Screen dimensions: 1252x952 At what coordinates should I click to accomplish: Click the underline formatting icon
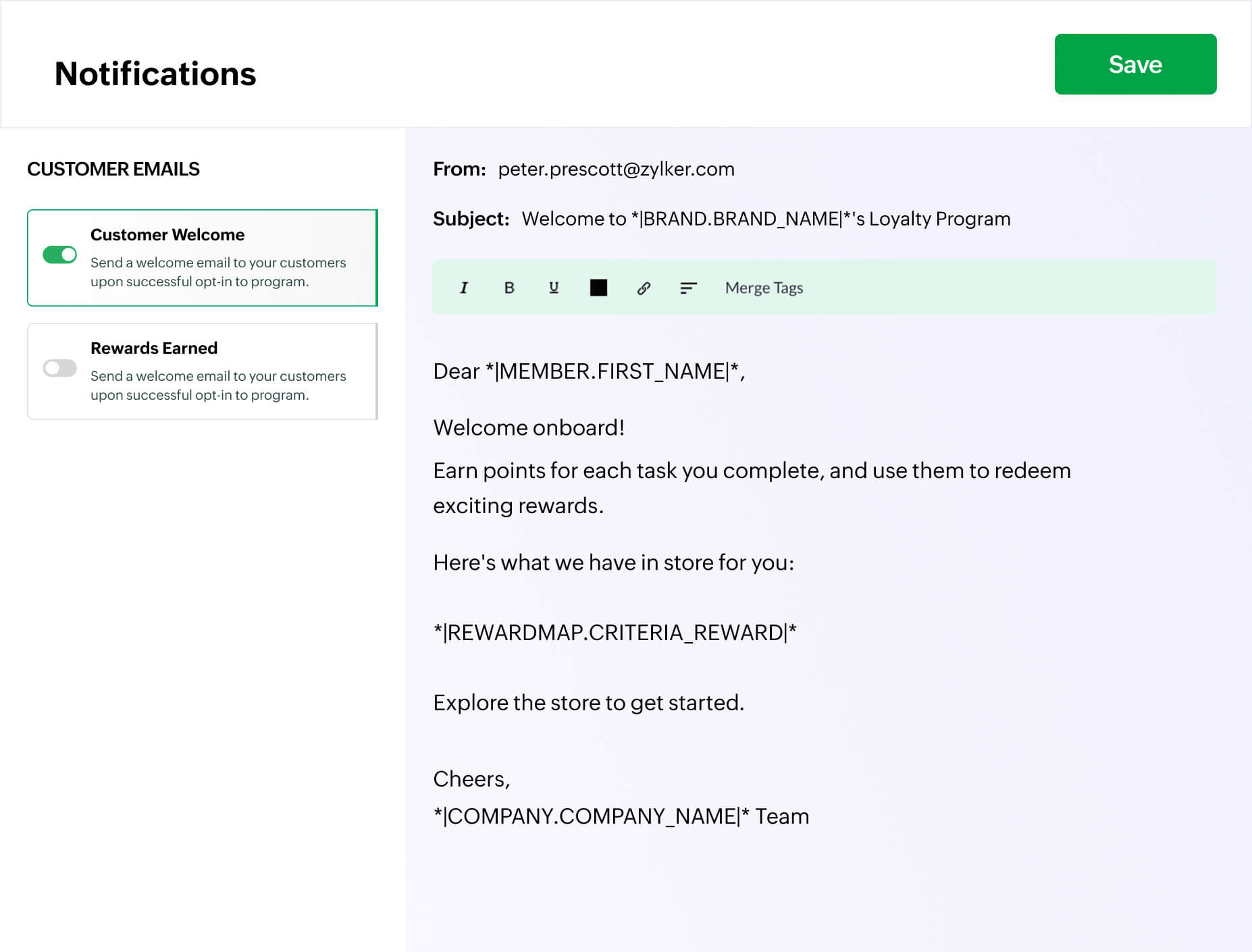tap(554, 288)
